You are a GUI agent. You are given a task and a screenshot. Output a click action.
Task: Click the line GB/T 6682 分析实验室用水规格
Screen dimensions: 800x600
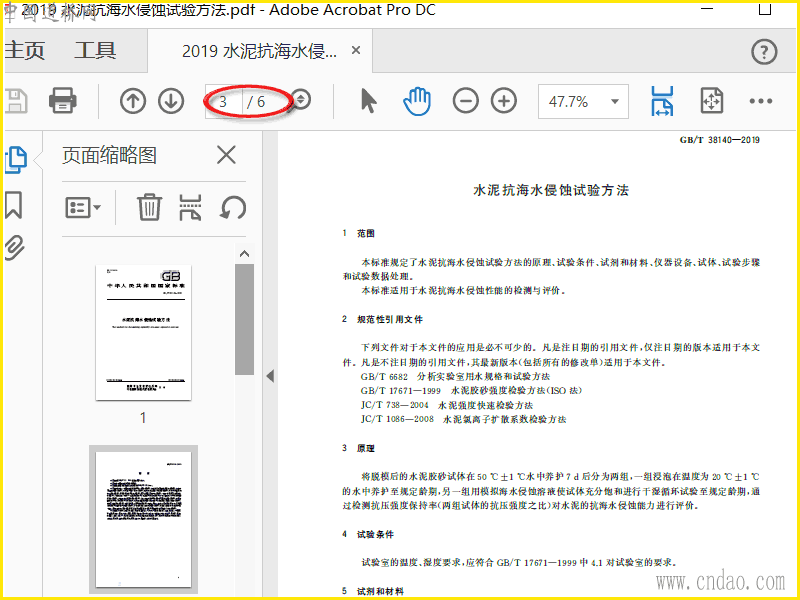tap(455, 377)
